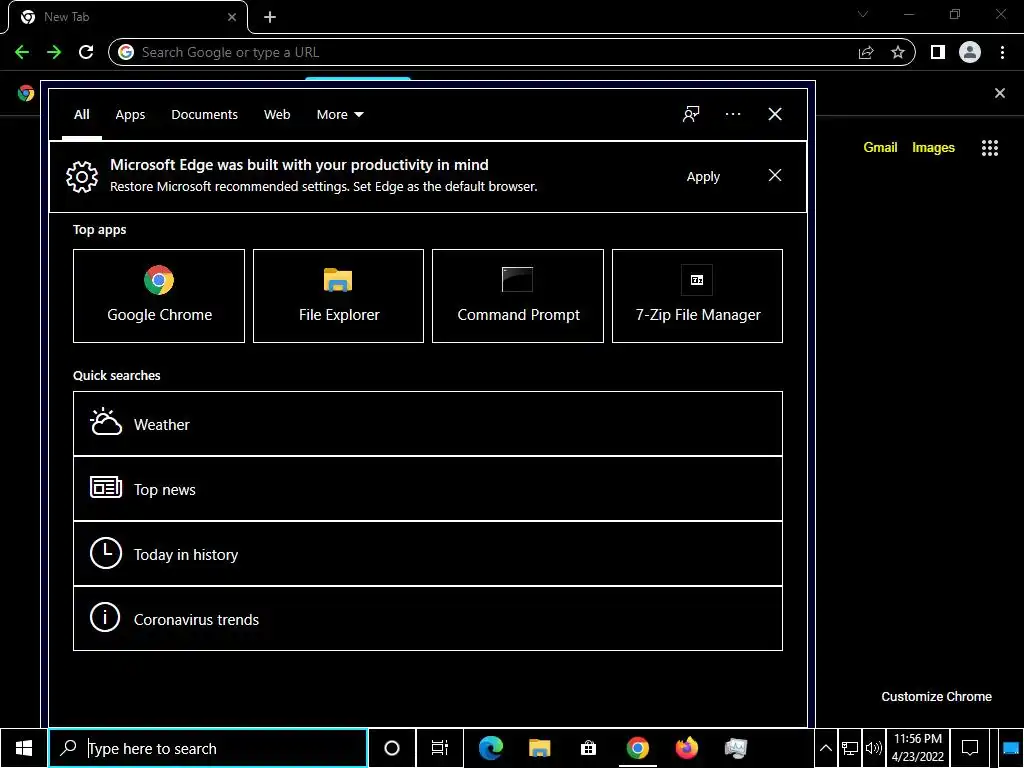
Task: Close the New Tab tab
Action: click(232, 18)
